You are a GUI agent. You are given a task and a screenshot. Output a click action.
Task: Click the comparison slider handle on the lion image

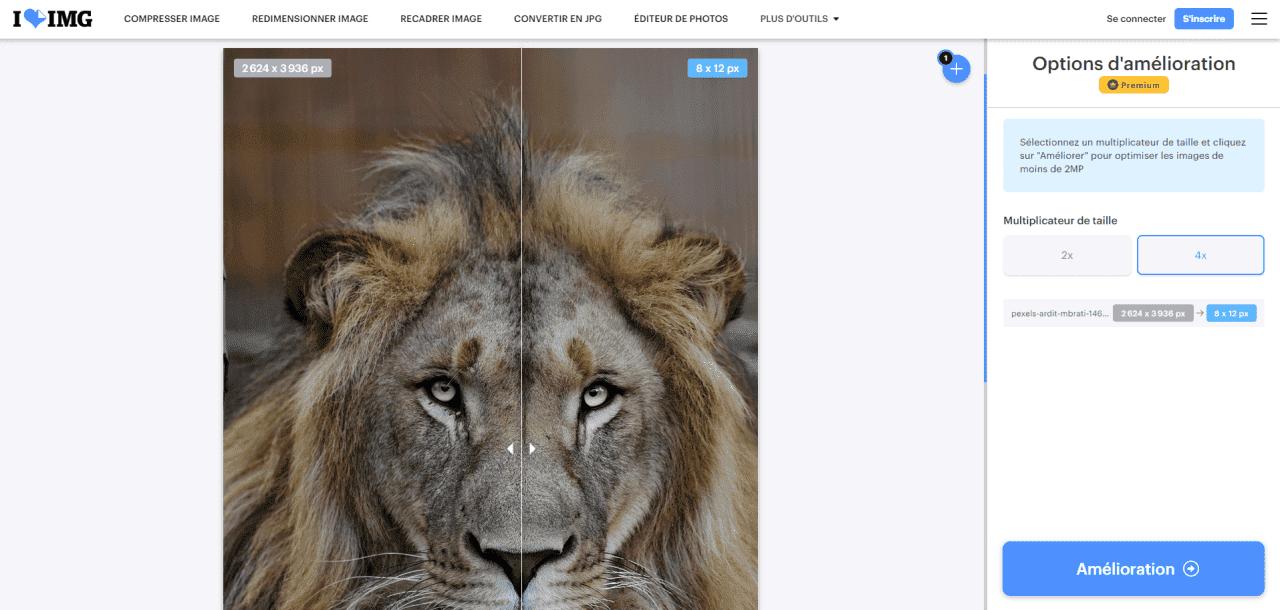(521, 449)
